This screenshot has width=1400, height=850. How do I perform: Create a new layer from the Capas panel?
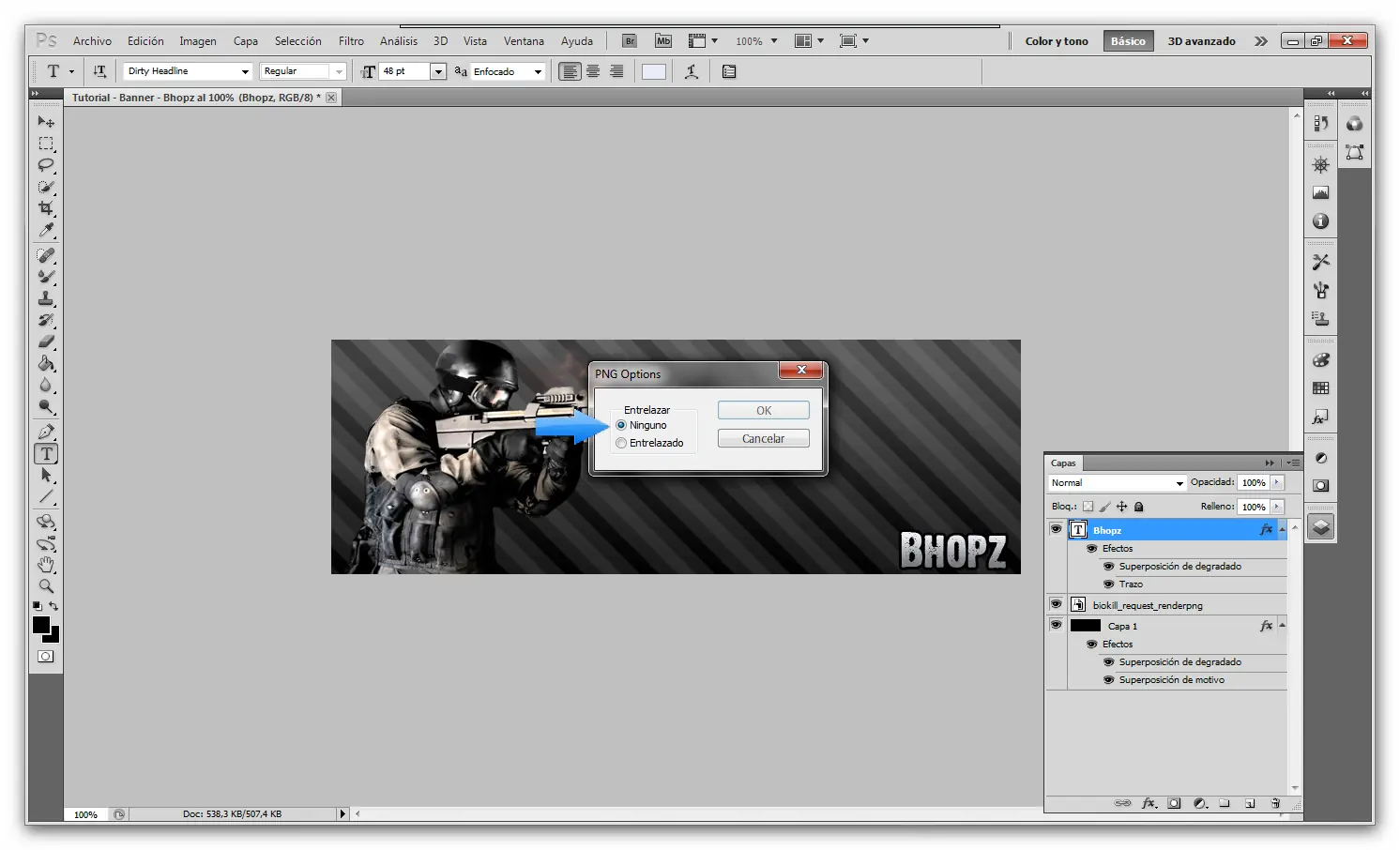1250,803
